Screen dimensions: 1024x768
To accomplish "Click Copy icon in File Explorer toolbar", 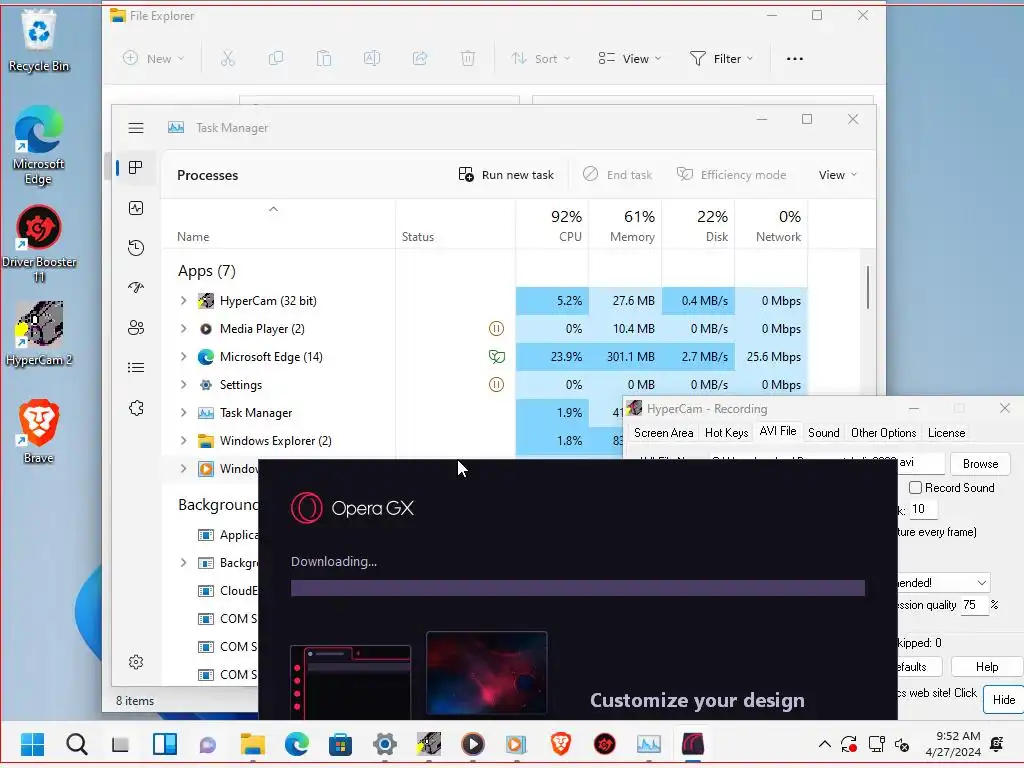I will (x=276, y=59).
